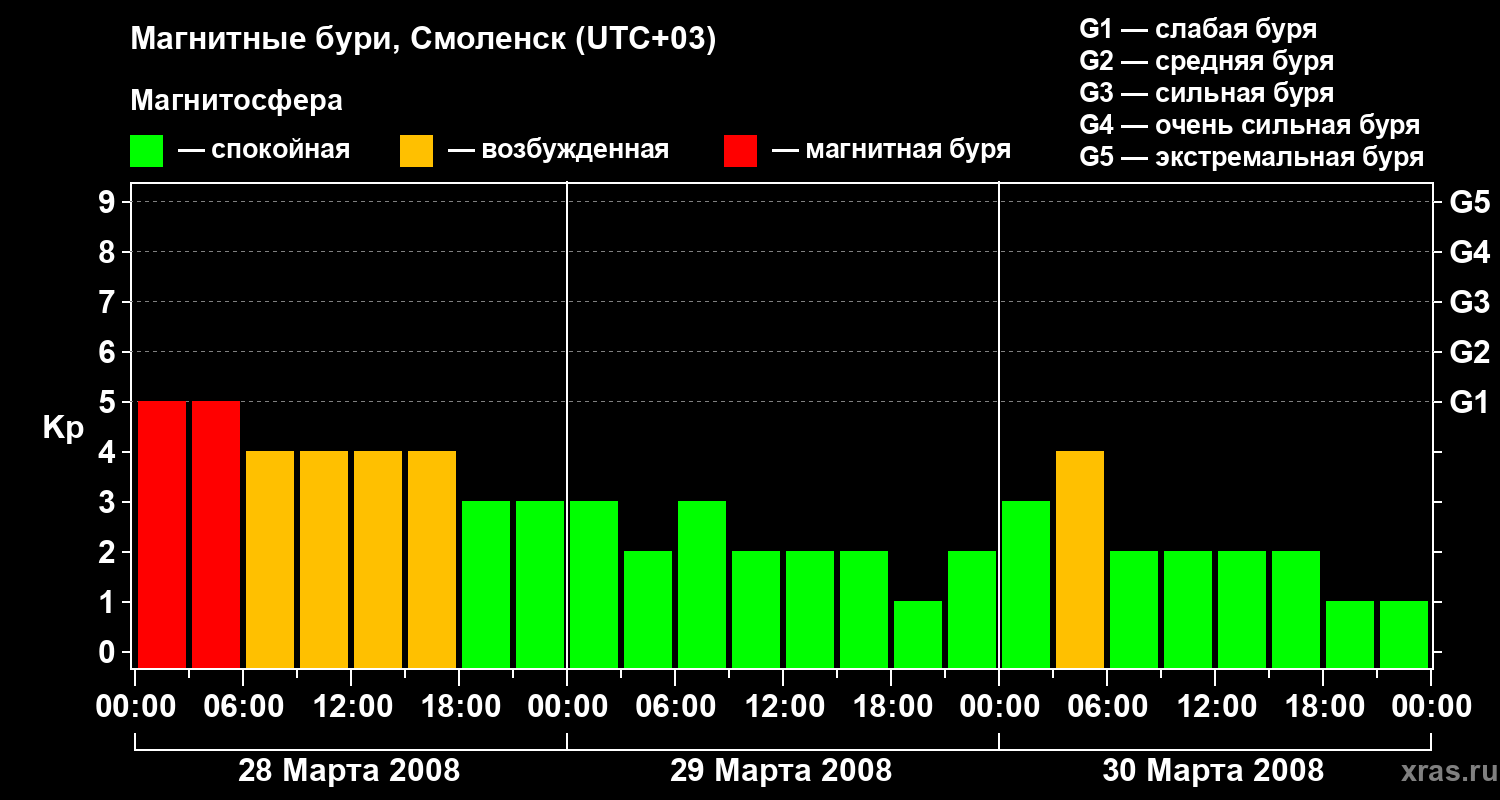This screenshot has height=800, width=1500.
Task: Click the orange bar for 09:00–12:00 on 28 March
Action: pyautogui.click(x=324, y=559)
